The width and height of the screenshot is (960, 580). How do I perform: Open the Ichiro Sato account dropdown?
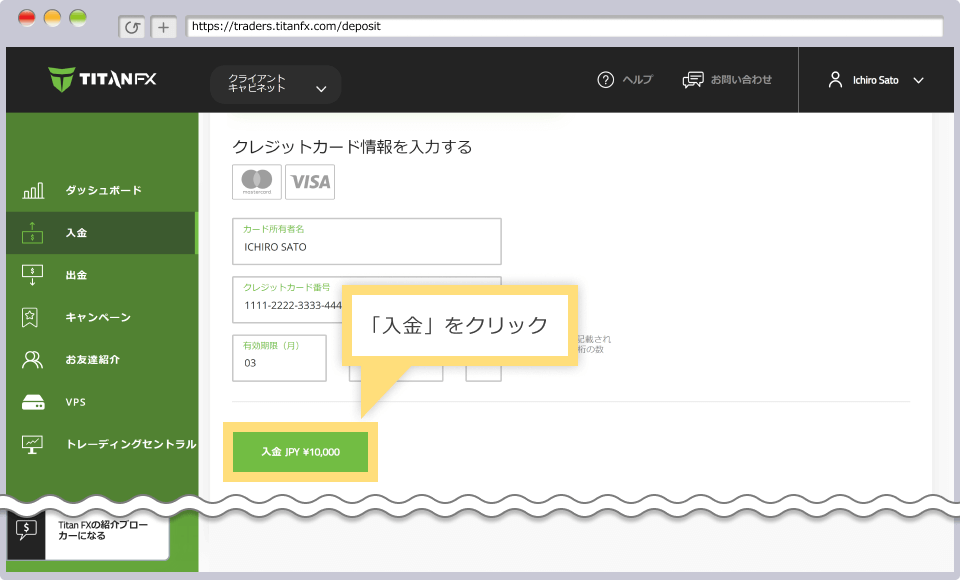[x=876, y=81]
